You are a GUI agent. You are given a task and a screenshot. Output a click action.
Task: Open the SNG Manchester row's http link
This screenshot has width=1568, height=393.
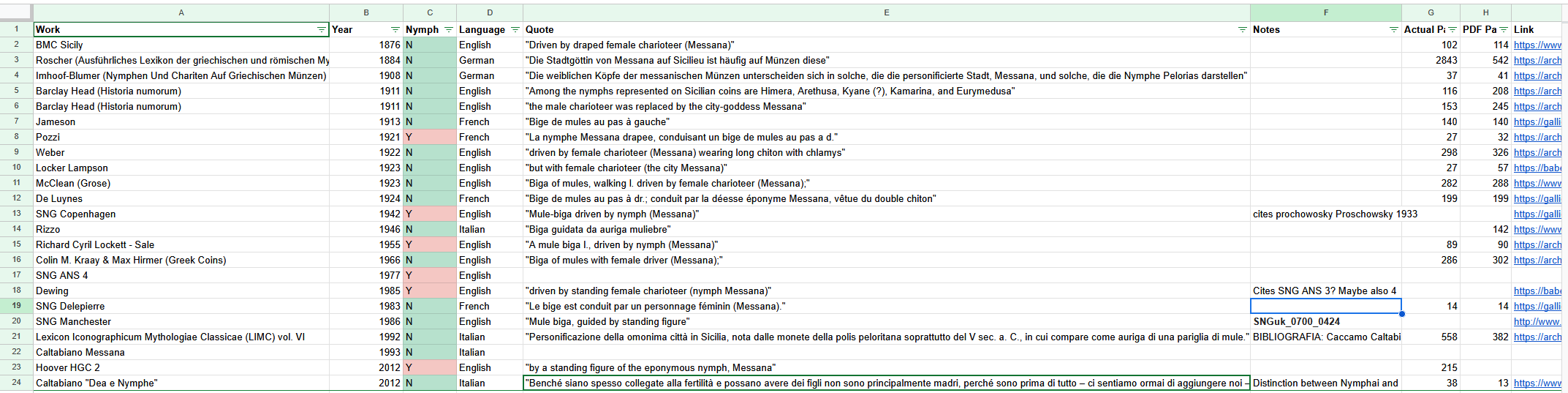[1537, 322]
